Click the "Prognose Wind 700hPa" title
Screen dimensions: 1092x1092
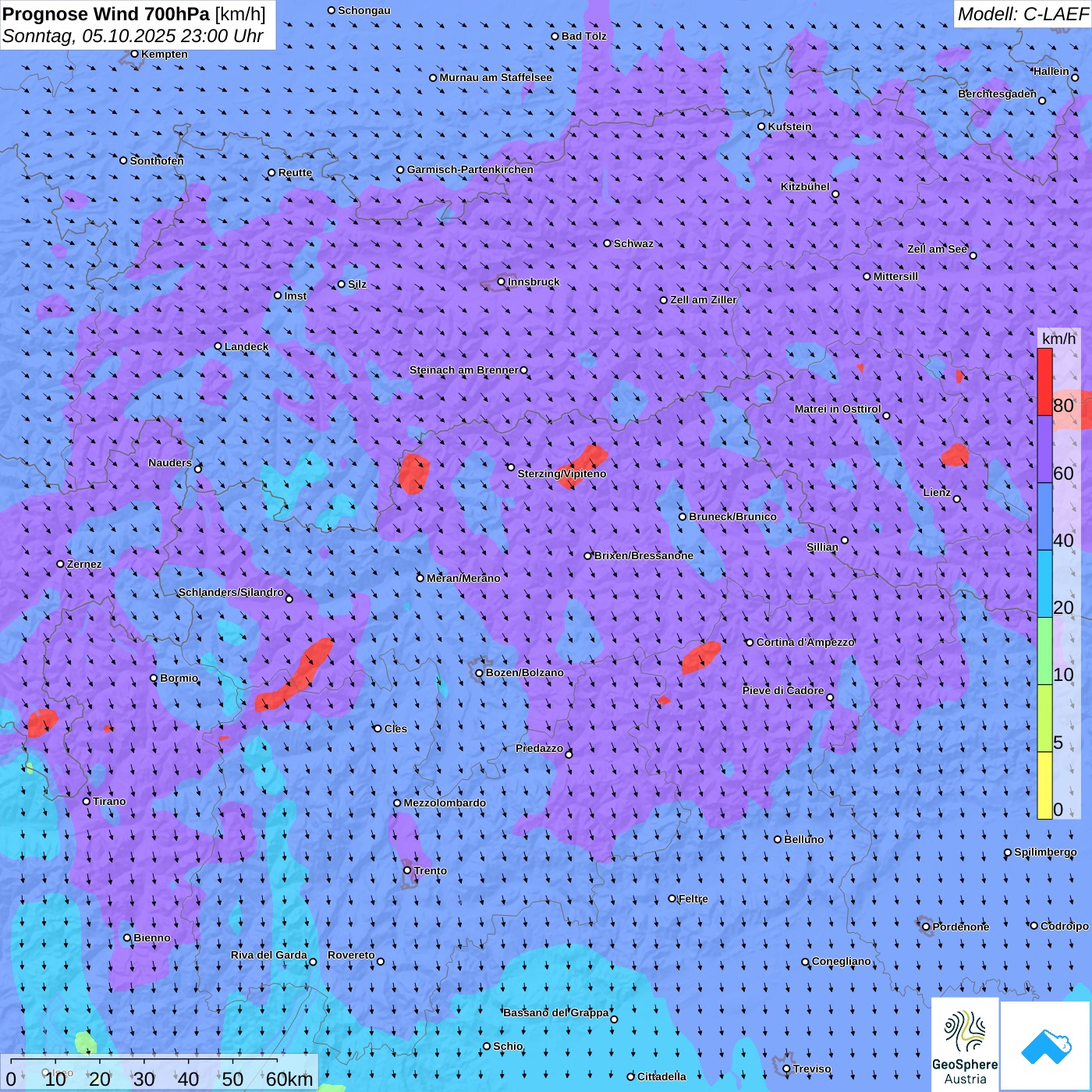106,13
